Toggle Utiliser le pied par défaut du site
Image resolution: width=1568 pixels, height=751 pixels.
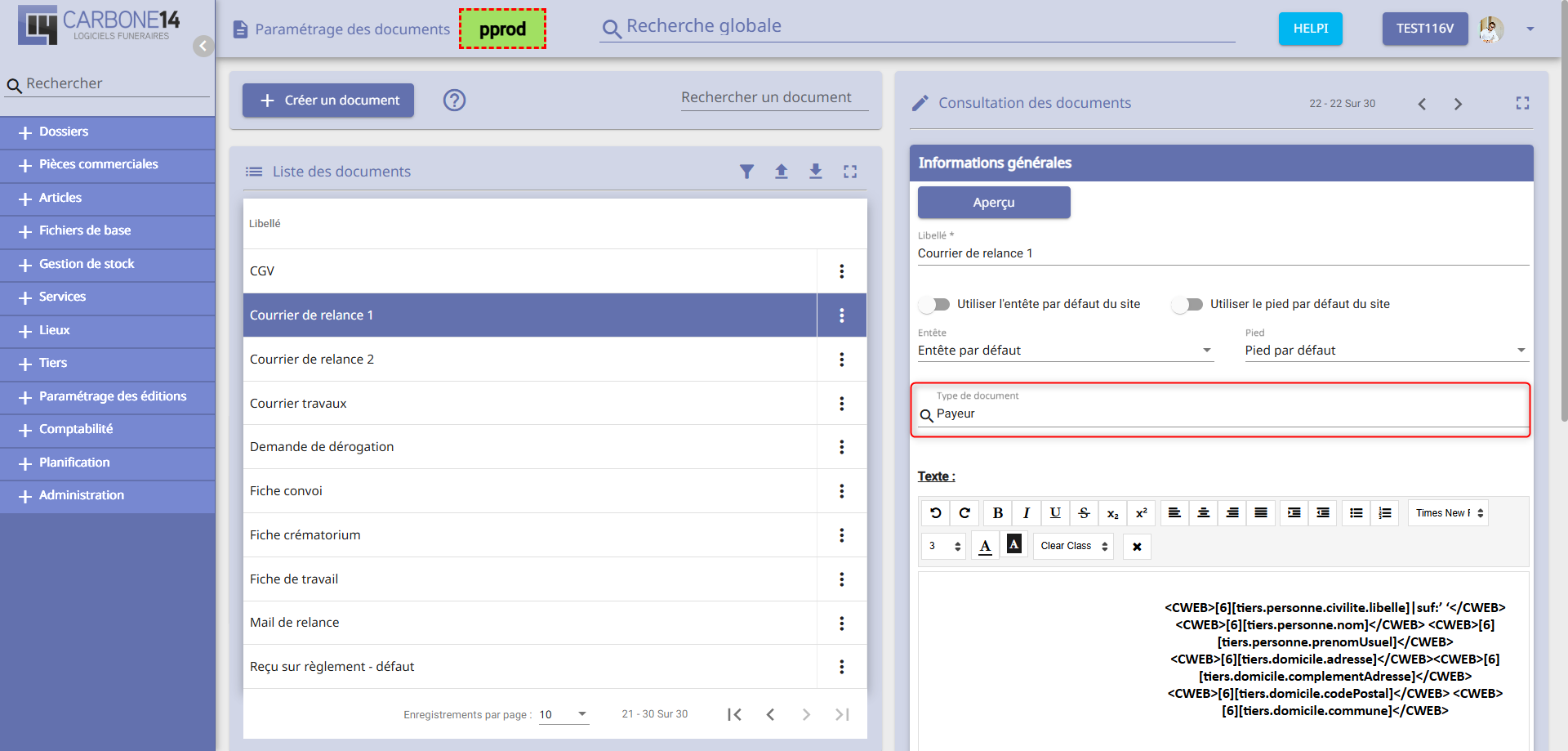(x=1187, y=305)
